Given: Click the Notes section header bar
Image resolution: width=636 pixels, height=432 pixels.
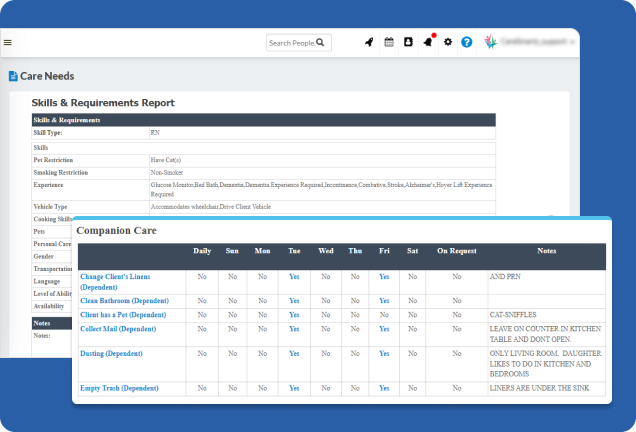Looking at the screenshot, I should [x=52, y=323].
